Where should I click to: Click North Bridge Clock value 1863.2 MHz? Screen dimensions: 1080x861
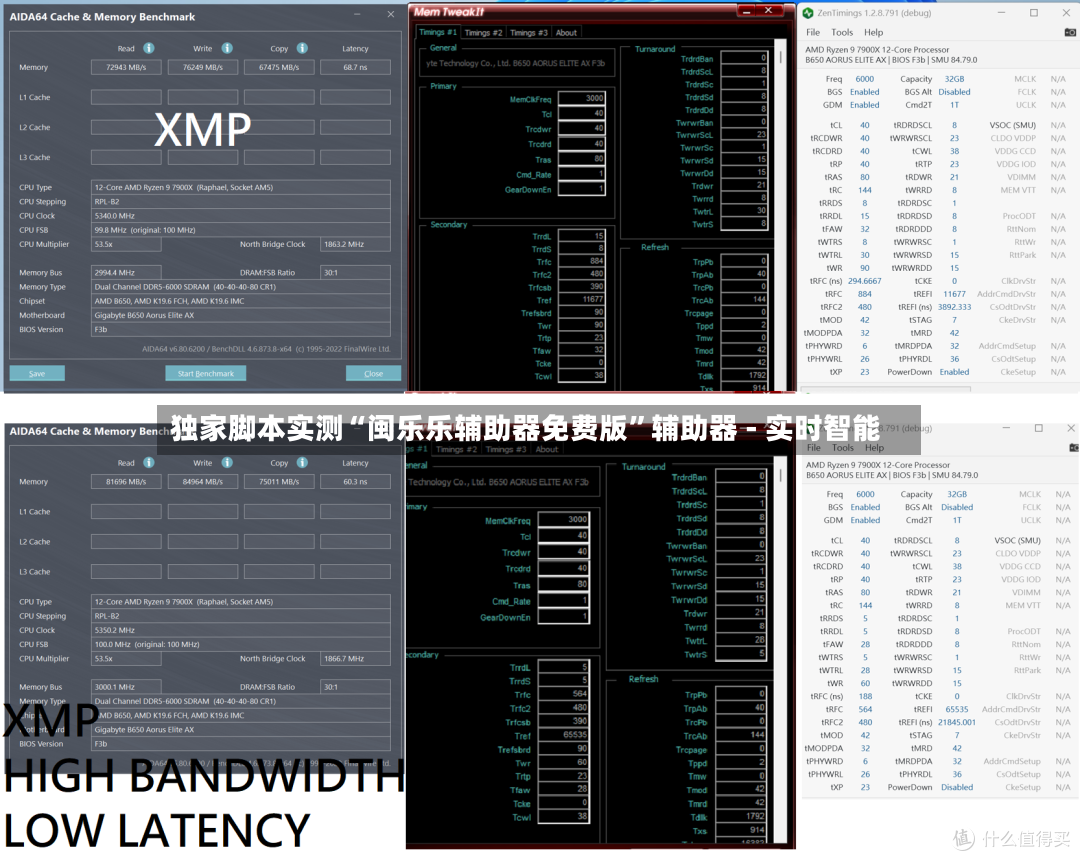click(x=355, y=245)
